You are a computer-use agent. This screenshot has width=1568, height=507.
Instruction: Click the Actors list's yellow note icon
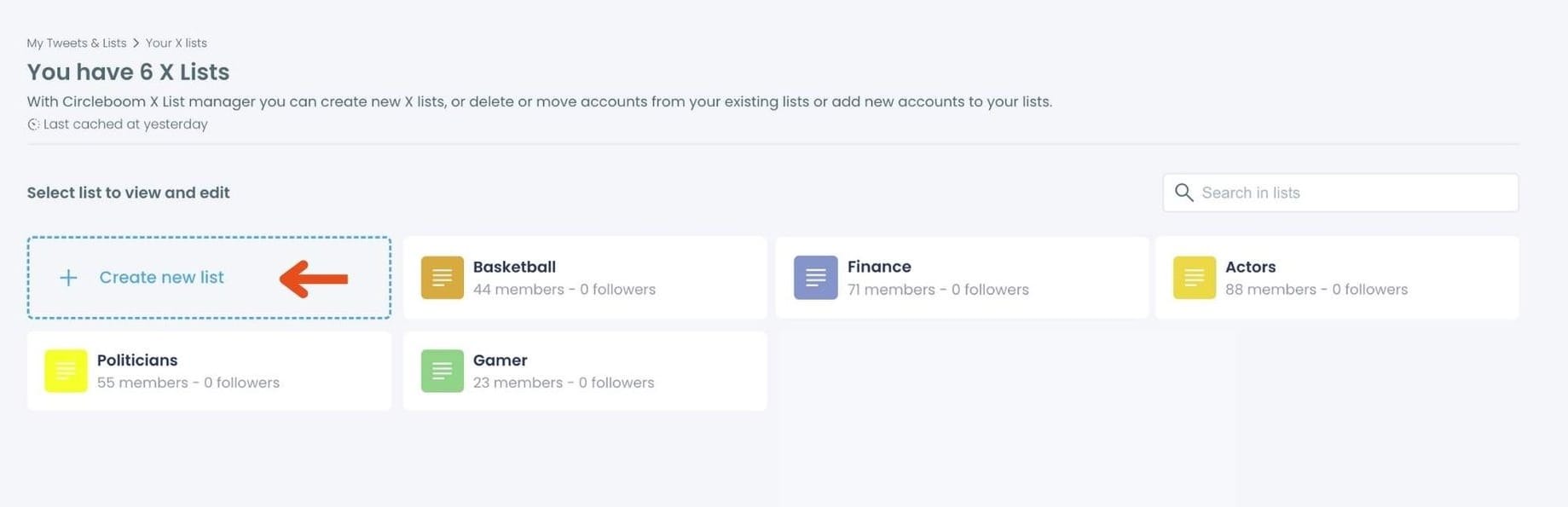pos(1193,277)
